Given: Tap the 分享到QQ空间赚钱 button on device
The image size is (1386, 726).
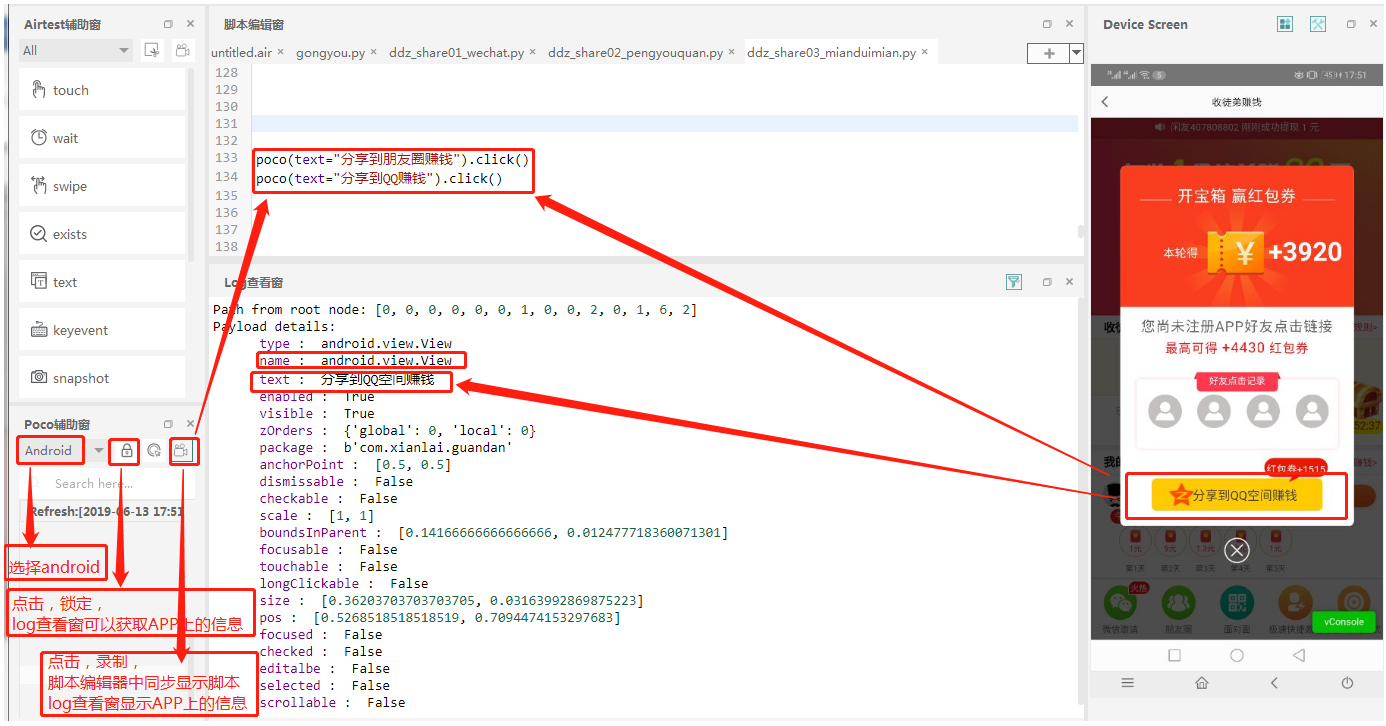Looking at the screenshot, I should [x=1237, y=495].
